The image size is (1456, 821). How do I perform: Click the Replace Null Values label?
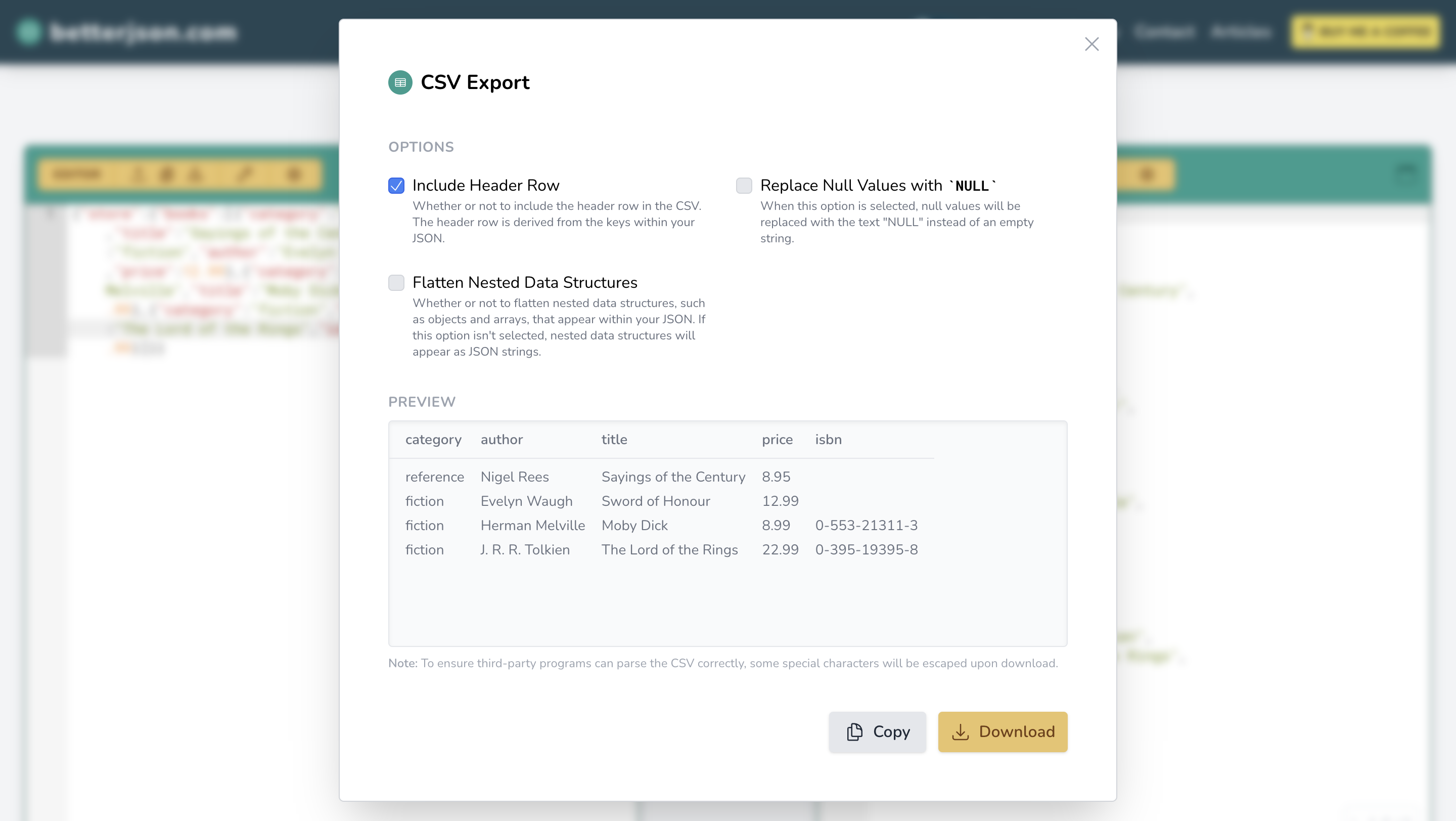click(878, 186)
